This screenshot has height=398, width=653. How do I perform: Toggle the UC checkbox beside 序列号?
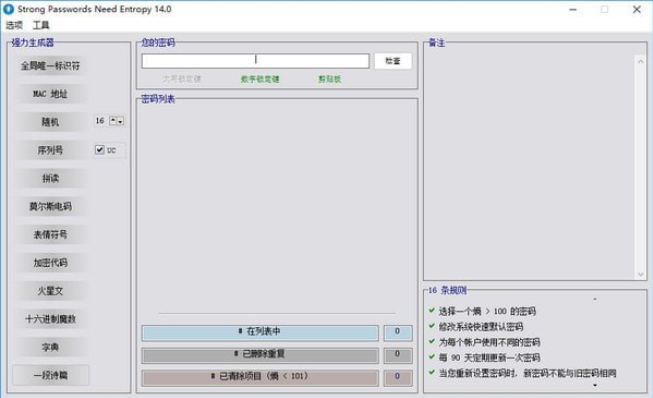(100, 150)
